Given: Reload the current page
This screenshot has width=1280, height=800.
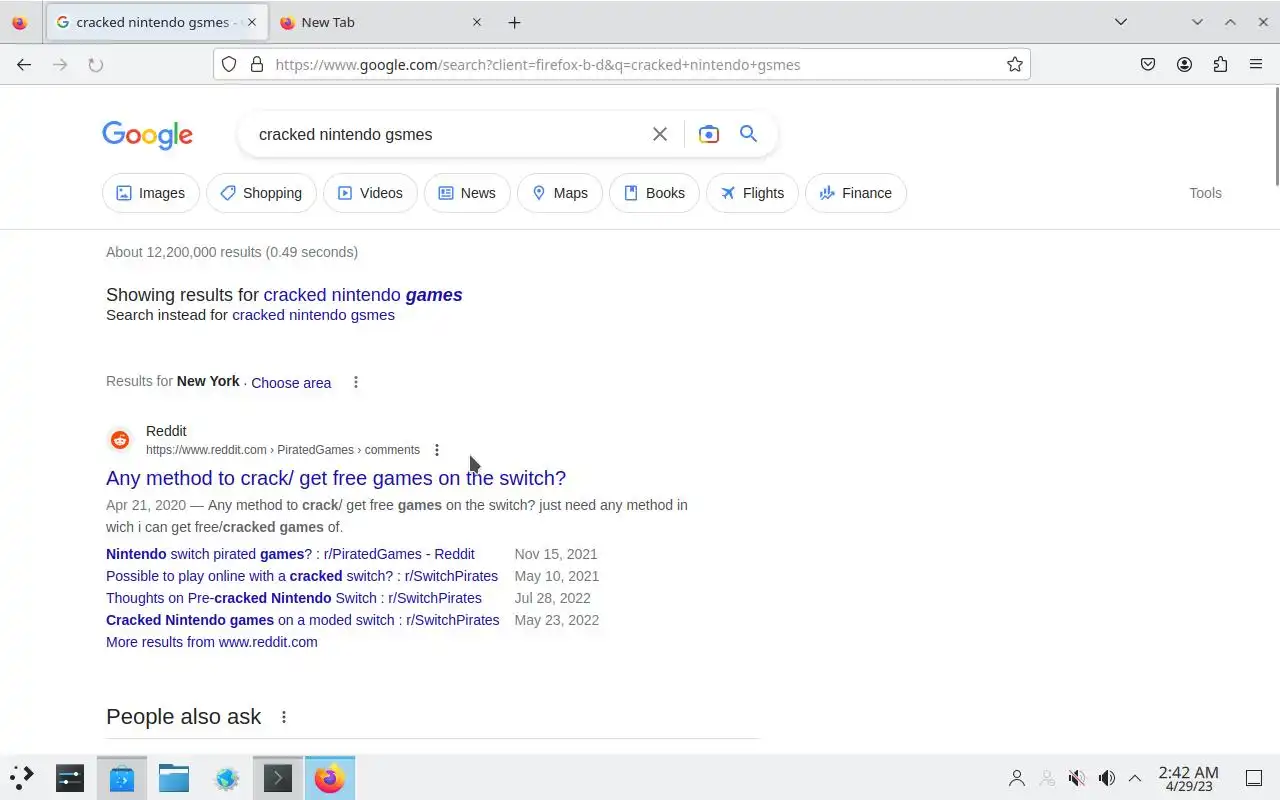Looking at the screenshot, I should (96, 65).
